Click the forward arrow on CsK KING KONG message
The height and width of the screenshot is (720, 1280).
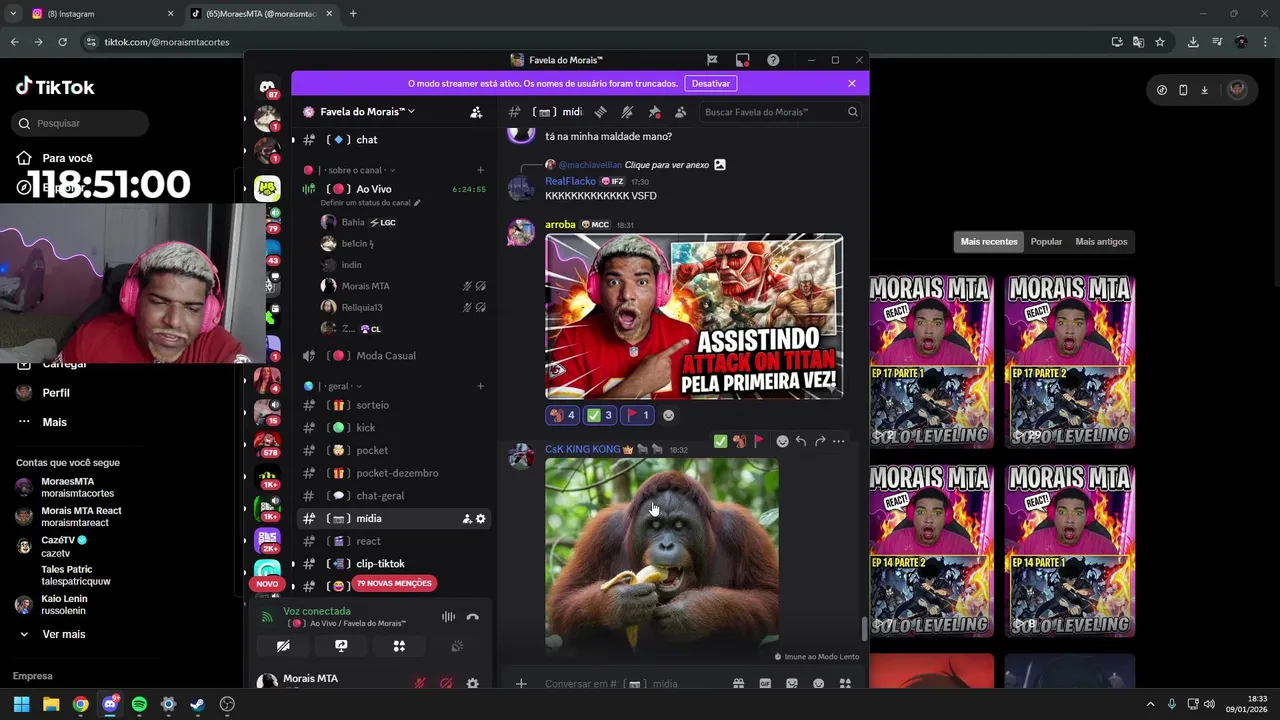tap(820, 441)
